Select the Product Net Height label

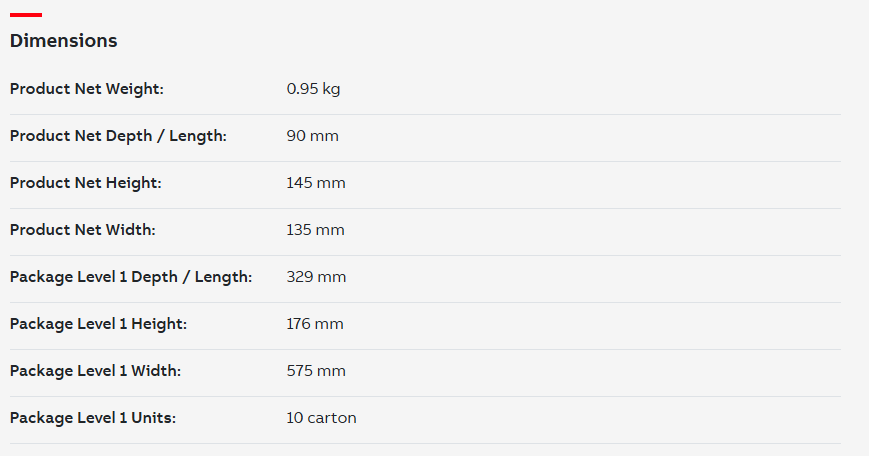click(86, 183)
